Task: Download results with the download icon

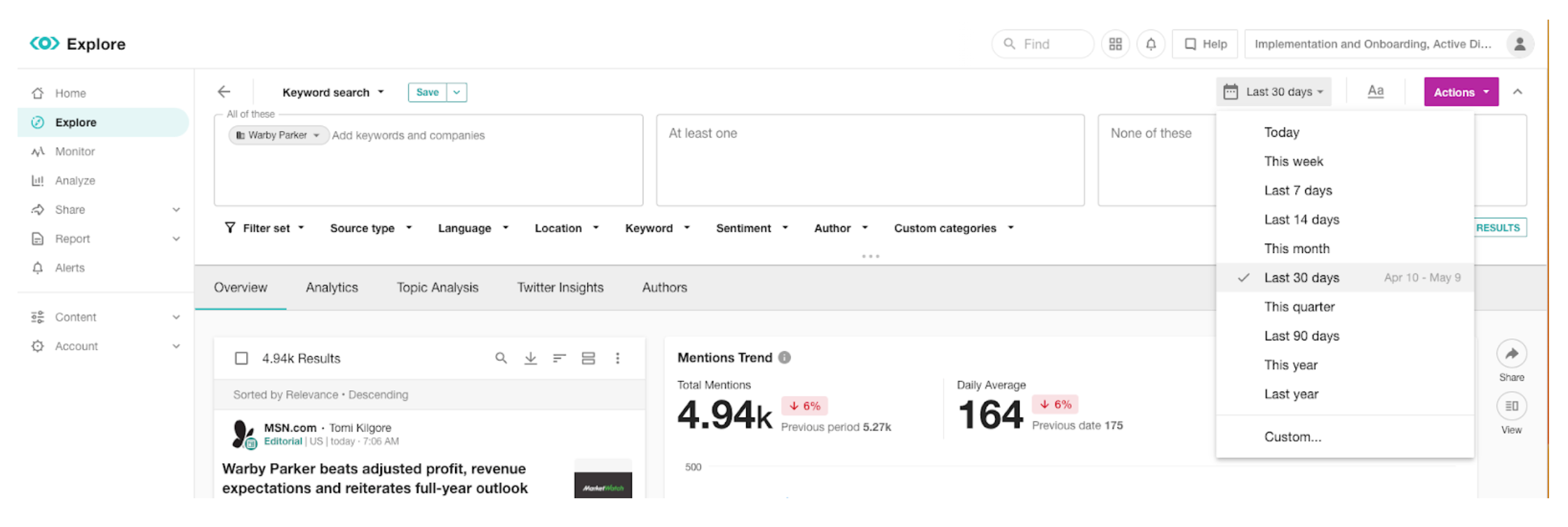Action: click(x=530, y=358)
